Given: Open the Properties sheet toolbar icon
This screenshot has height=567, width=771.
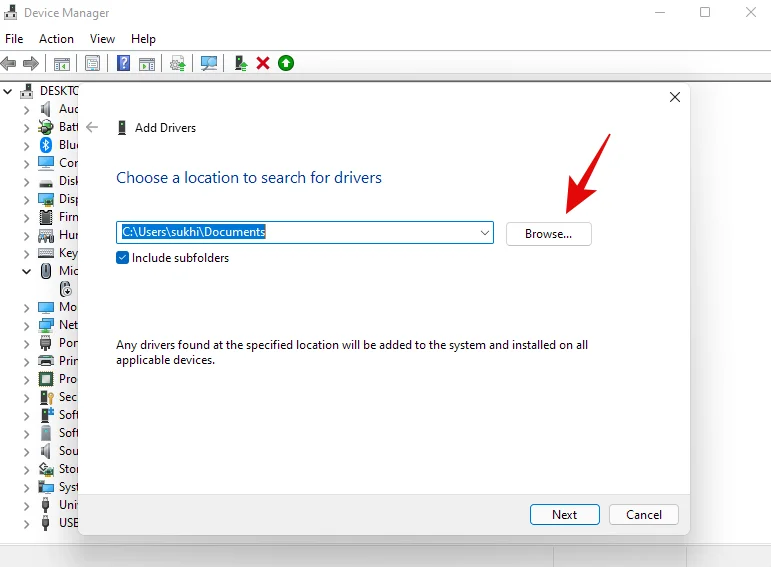Looking at the screenshot, I should [92, 63].
